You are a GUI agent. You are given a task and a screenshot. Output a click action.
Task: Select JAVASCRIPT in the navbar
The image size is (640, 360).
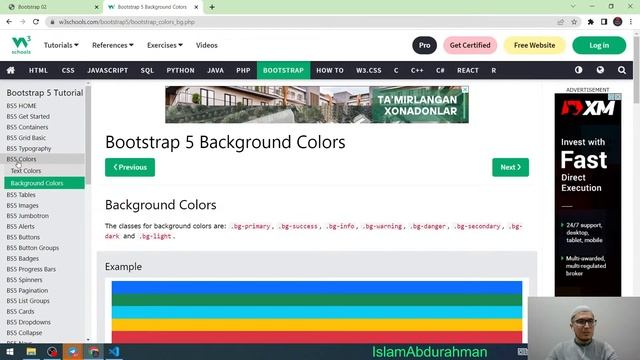[108, 70]
